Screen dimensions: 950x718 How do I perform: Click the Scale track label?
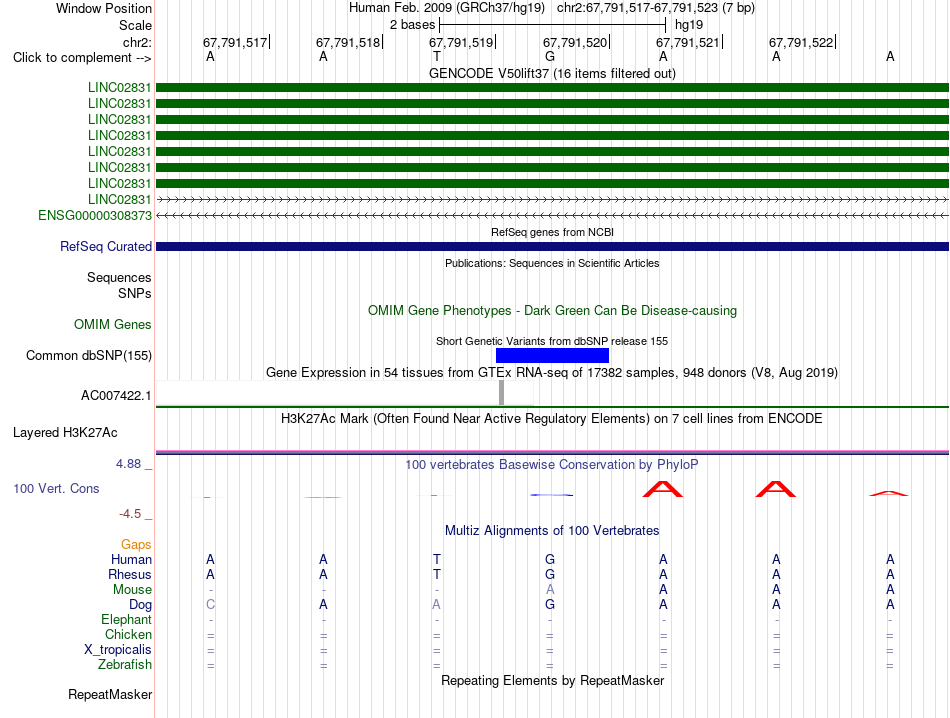[135, 25]
